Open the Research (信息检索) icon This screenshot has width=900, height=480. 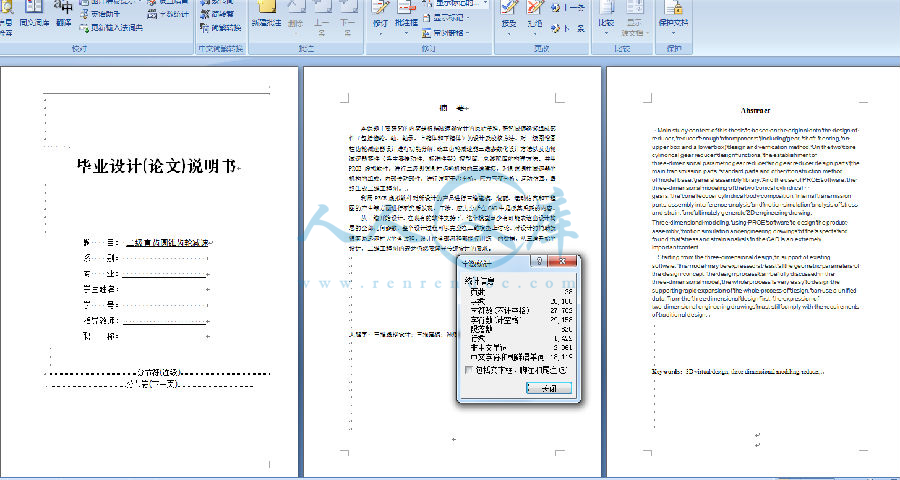pos(6,17)
